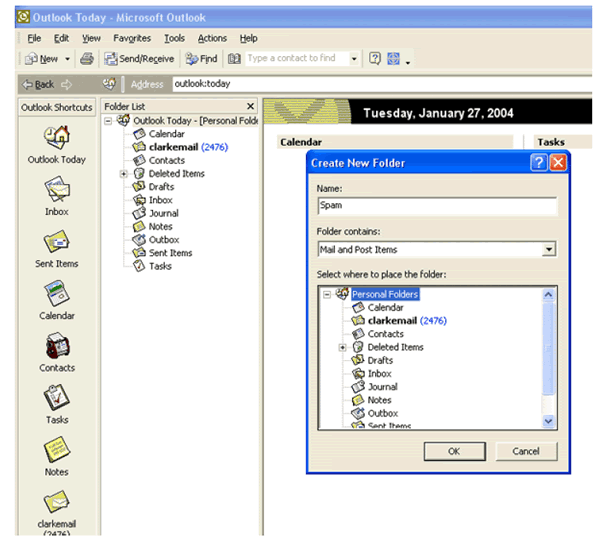Click the New item toolbar button

pyautogui.click(x=41, y=59)
